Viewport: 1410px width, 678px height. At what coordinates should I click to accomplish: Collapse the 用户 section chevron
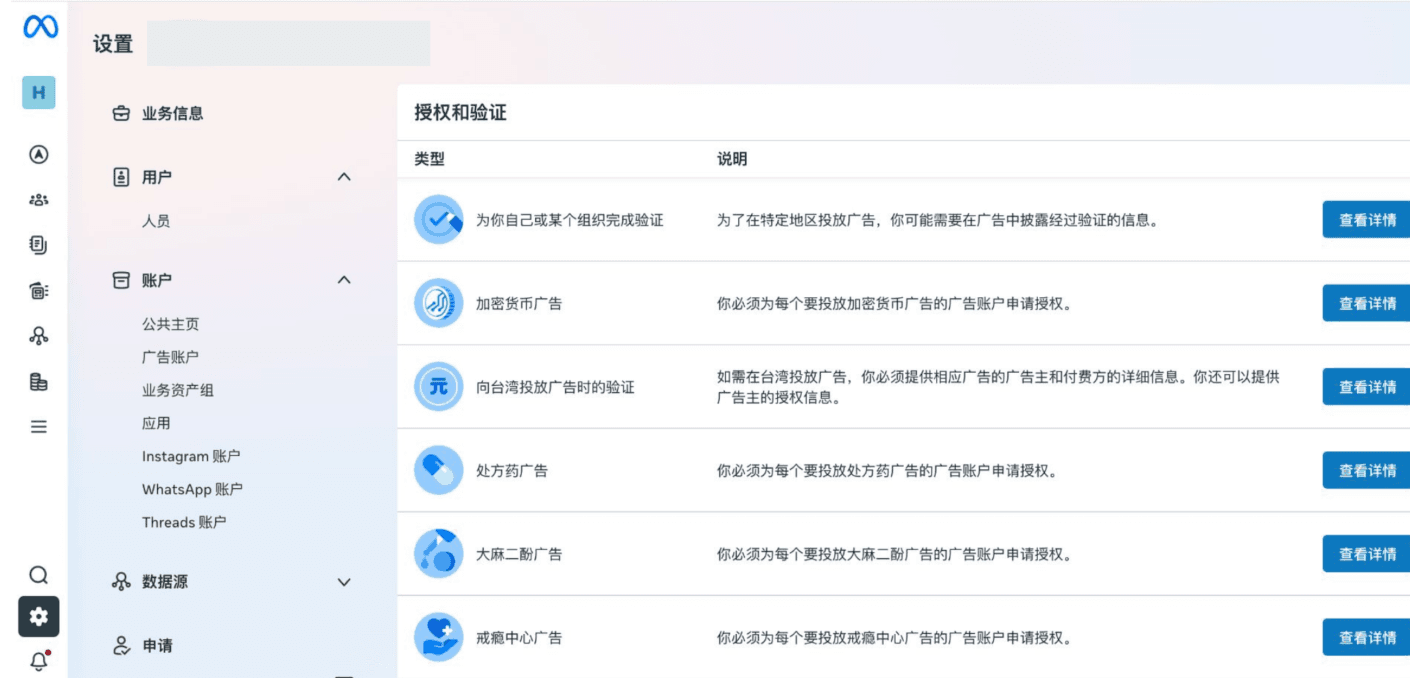[x=344, y=177]
